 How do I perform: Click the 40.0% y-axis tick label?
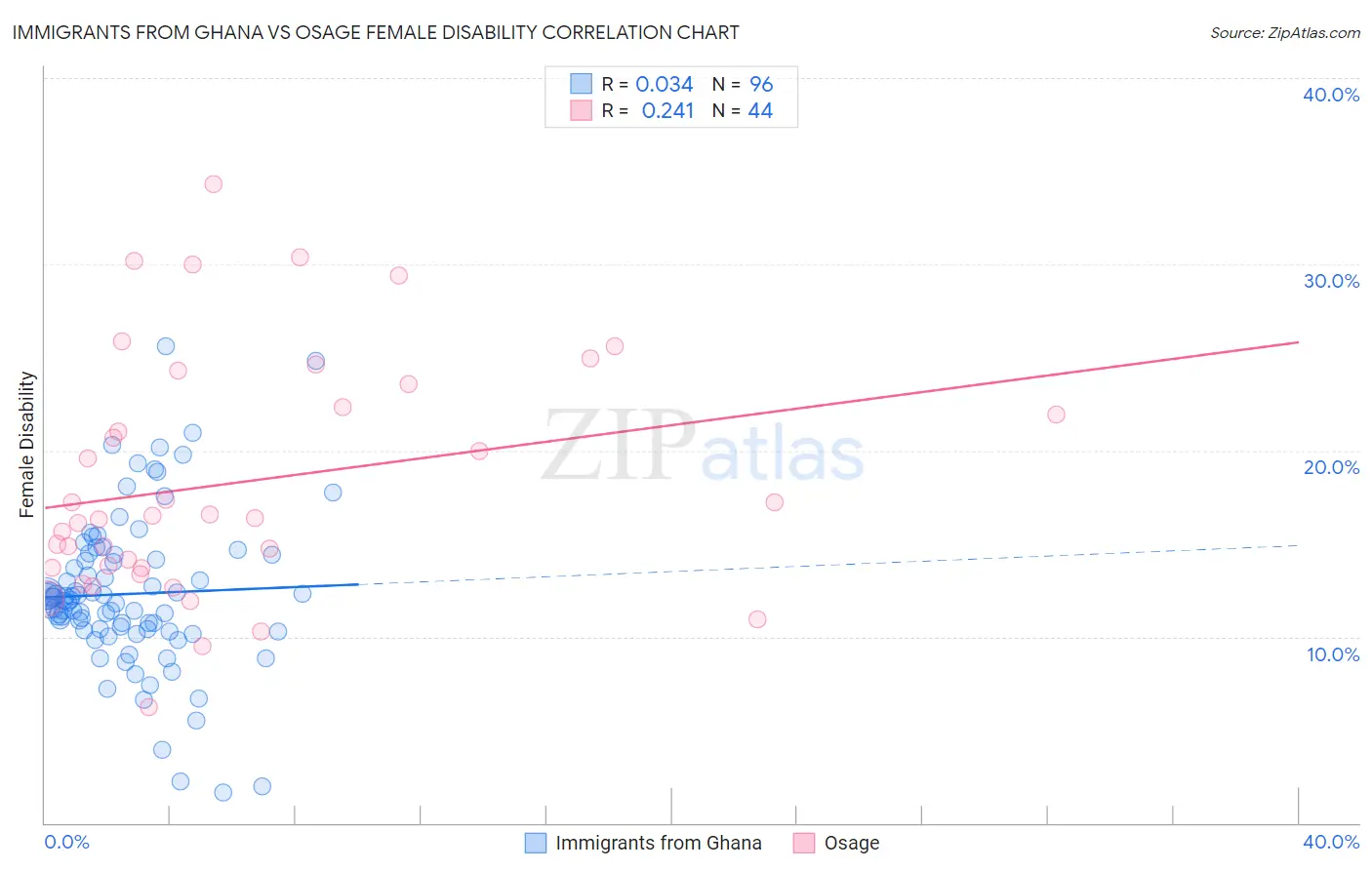tap(1331, 95)
